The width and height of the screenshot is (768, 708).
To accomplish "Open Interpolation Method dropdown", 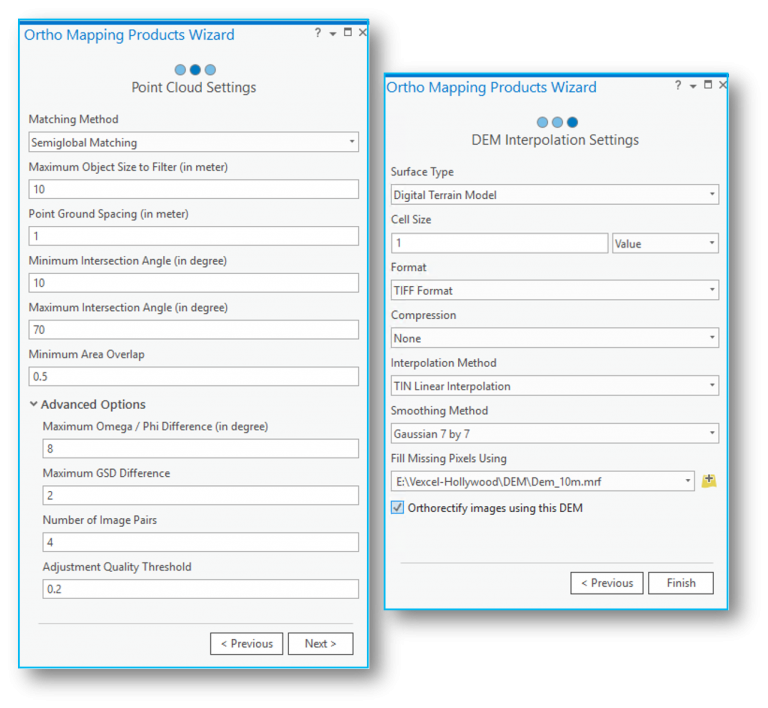I will coord(554,385).
